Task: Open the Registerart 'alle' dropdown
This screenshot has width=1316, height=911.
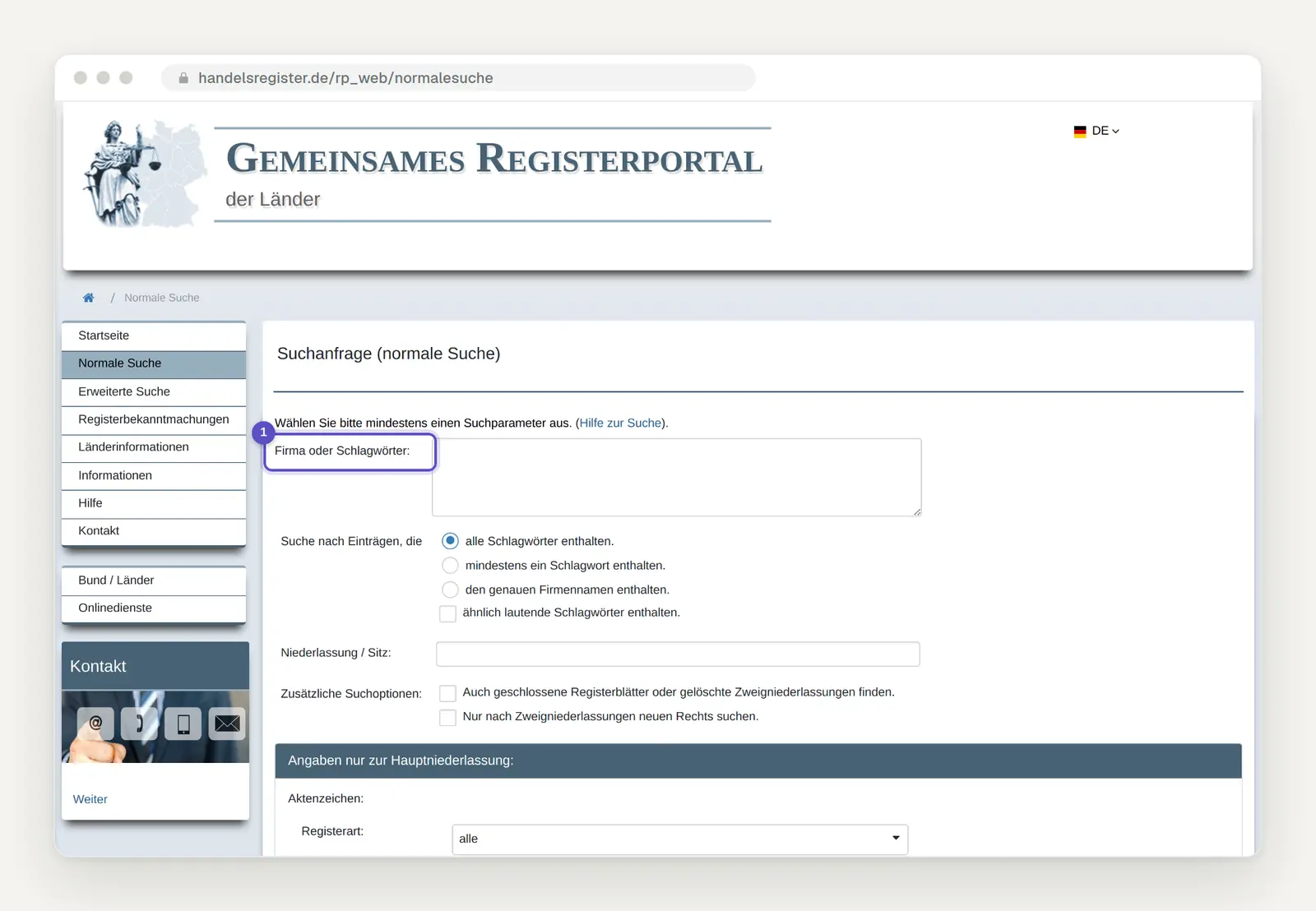Action: click(680, 839)
